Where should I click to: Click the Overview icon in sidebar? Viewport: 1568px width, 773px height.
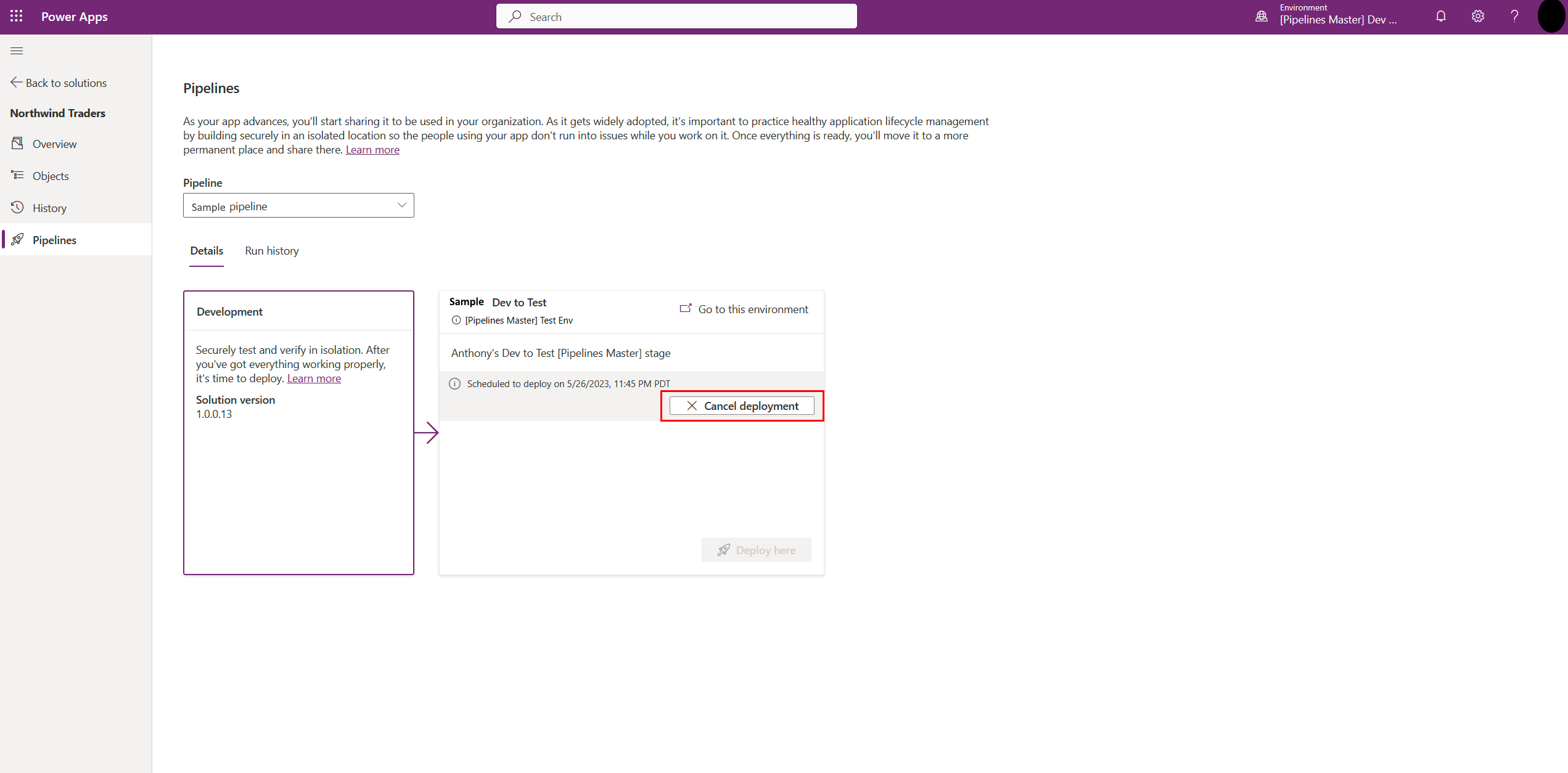tap(18, 143)
